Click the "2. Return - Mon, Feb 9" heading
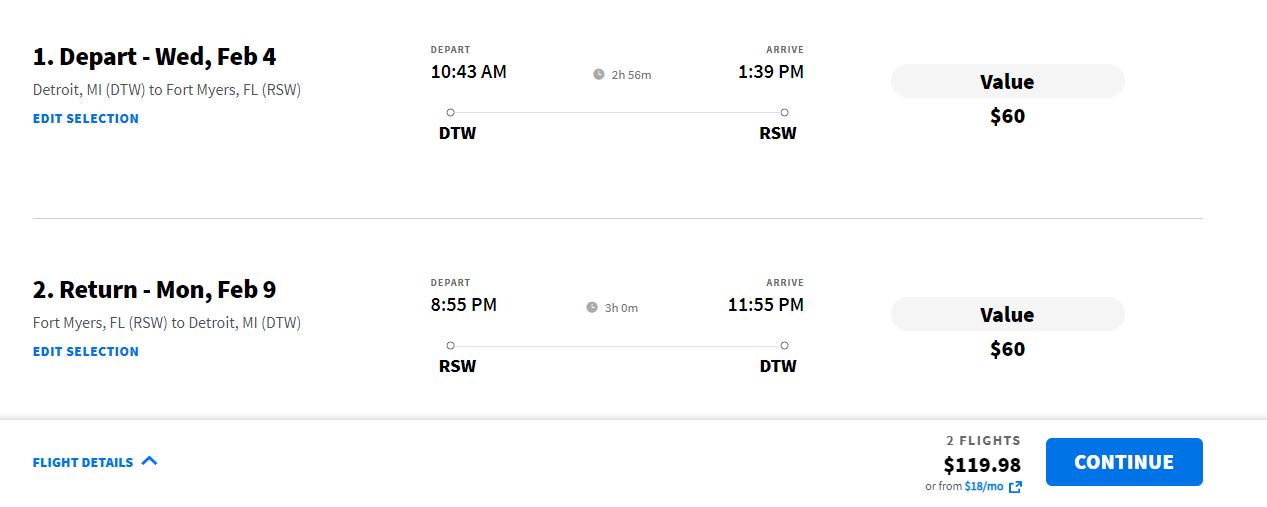 tap(154, 290)
